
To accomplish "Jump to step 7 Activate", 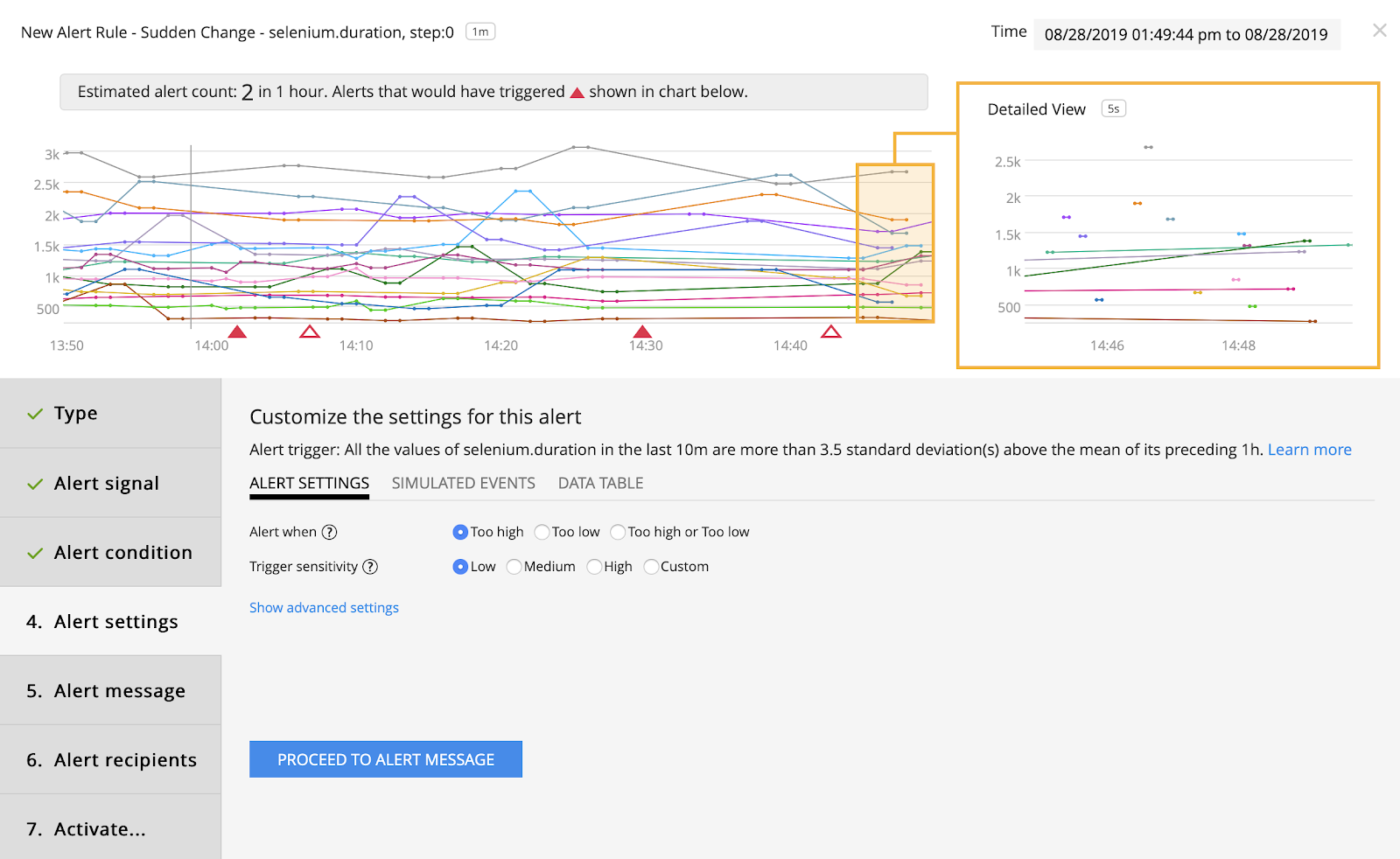I will click(110, 828).
